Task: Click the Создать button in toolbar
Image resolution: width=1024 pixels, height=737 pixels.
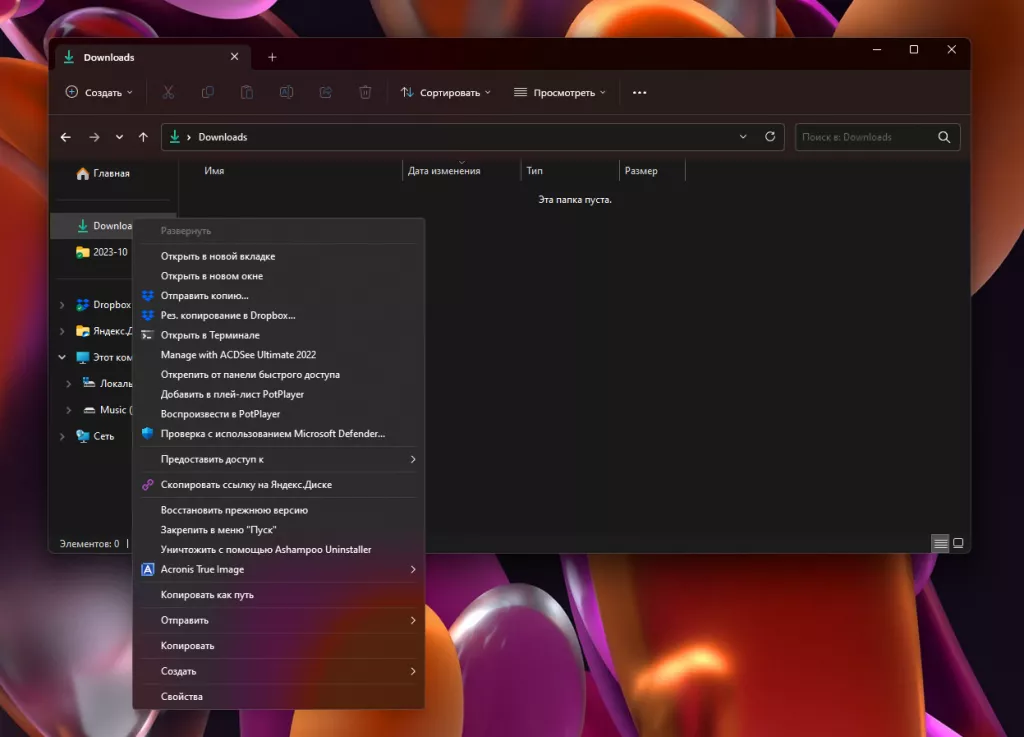Action: point(99,92)
